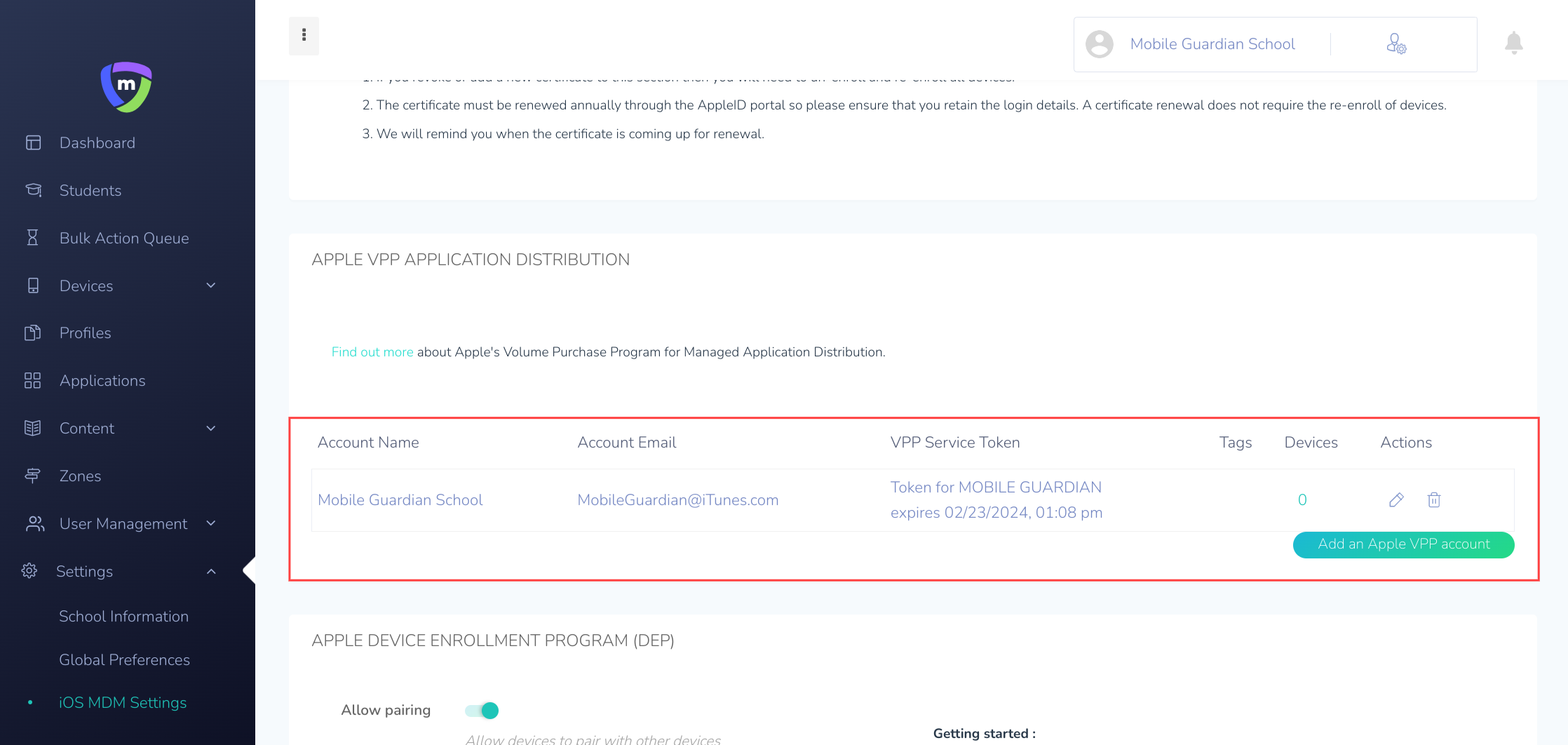This screenshot has width=1568, height=745.
Task: Click the User Management people icon
Action: point(34,523)
